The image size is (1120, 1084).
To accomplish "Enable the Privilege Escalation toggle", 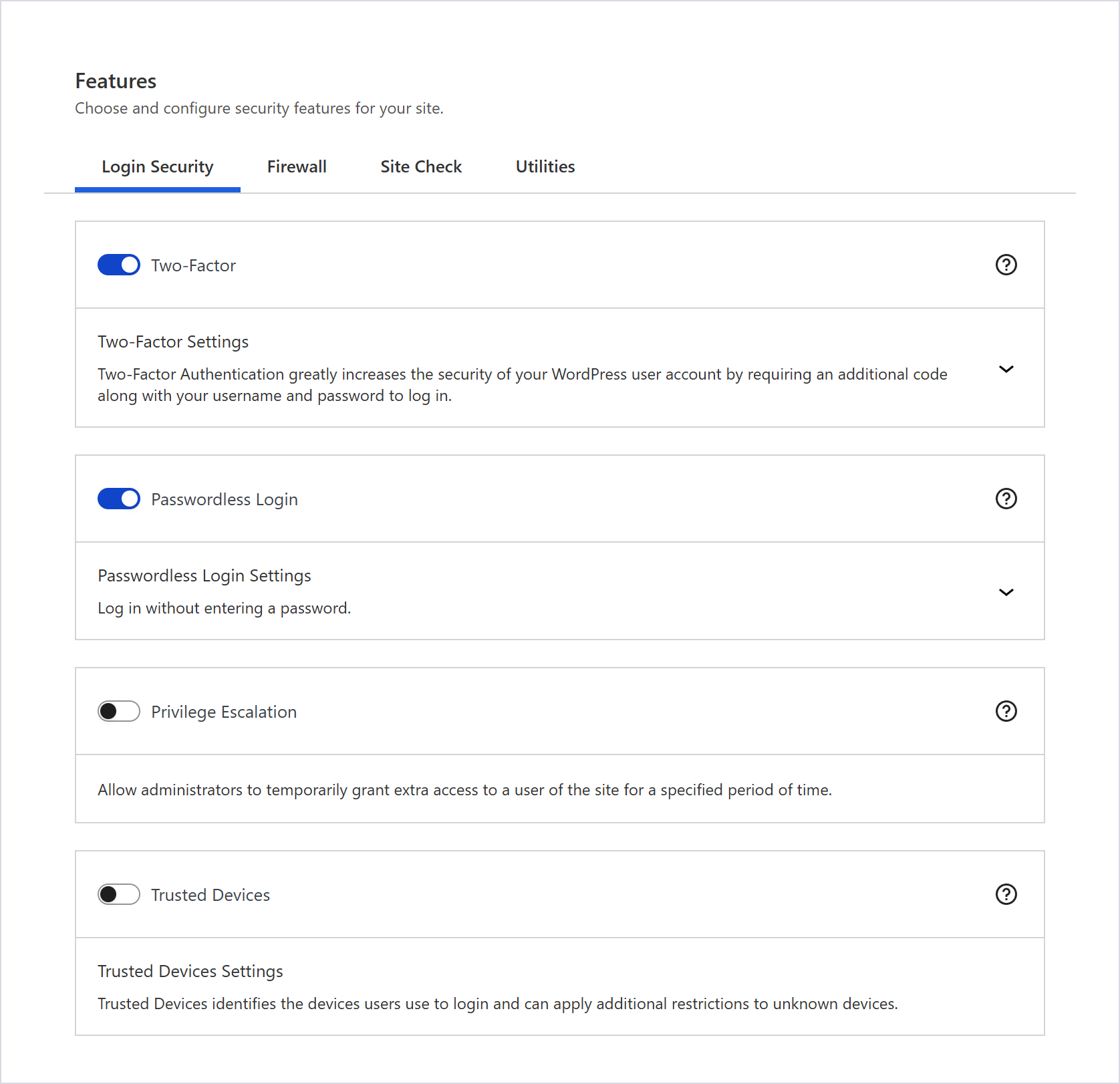I will [x=119, y=711].
